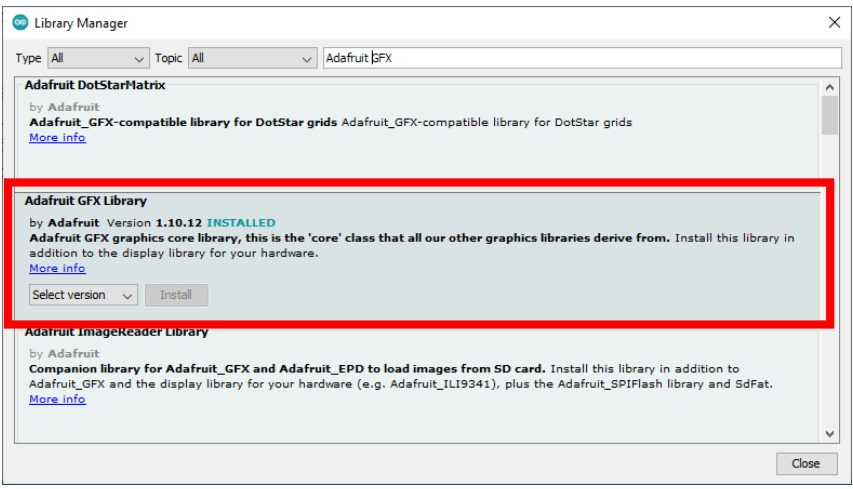853x489 pixels.
Task: Select the Adafruit GFX Library heading
Action: click(86, 201)
